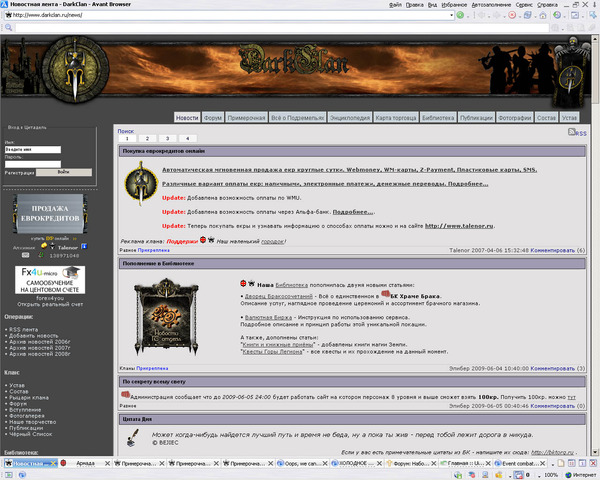Click the green Go button next to address bar
This screenshot has height=480, width=600.
[x=460, y=15]
